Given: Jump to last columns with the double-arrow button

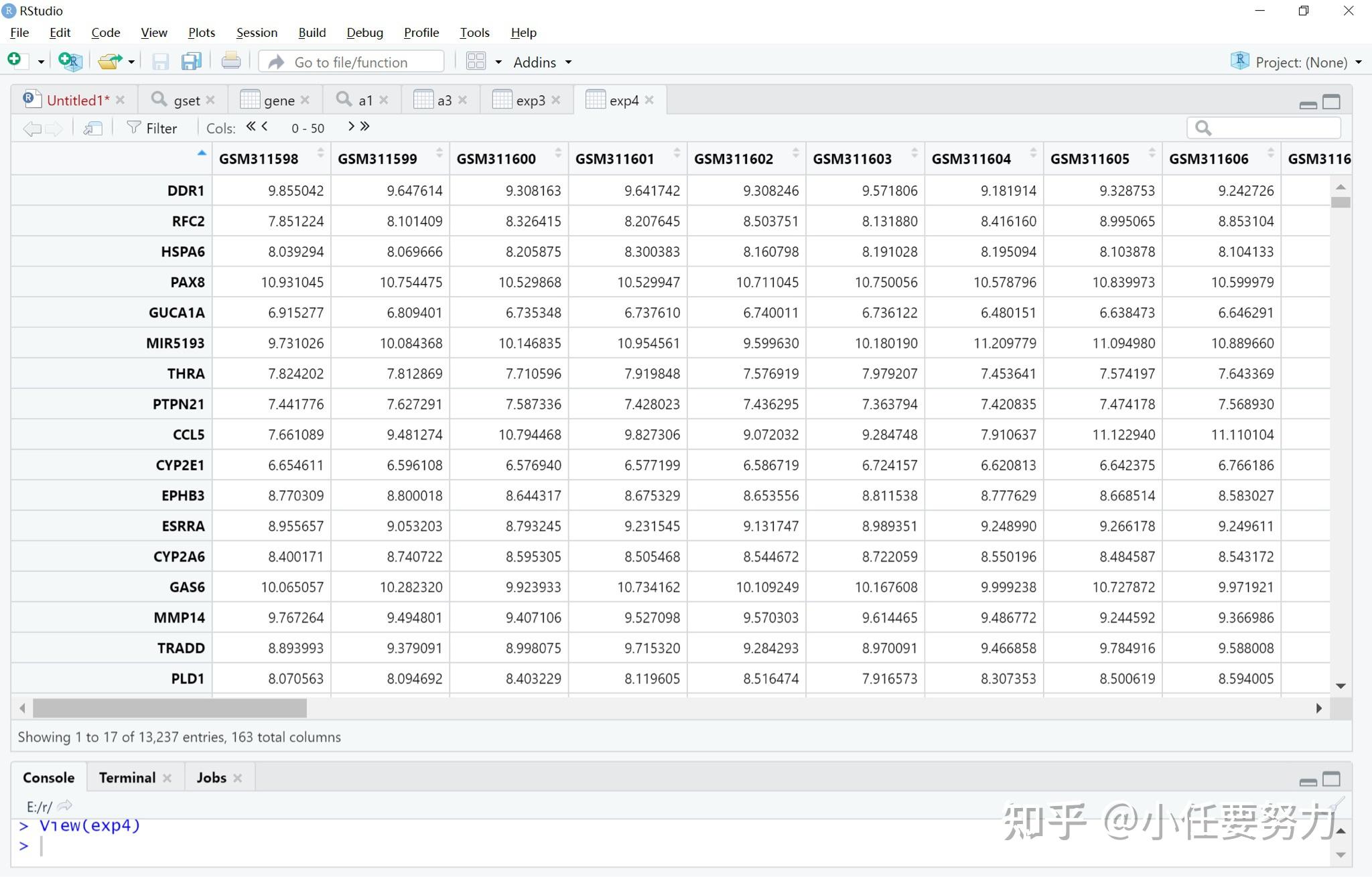Looking at the screenshot, I should (364, 126).
